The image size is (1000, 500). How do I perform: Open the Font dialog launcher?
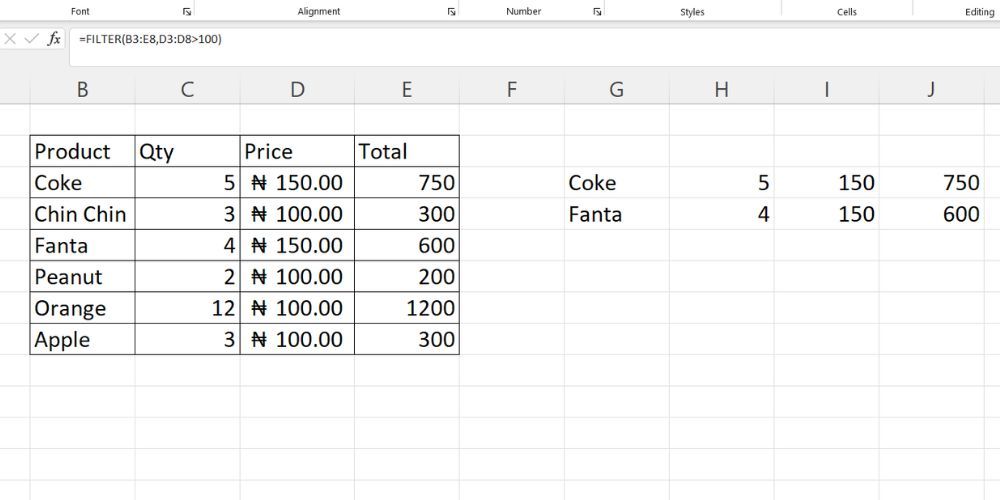[187, 12]
